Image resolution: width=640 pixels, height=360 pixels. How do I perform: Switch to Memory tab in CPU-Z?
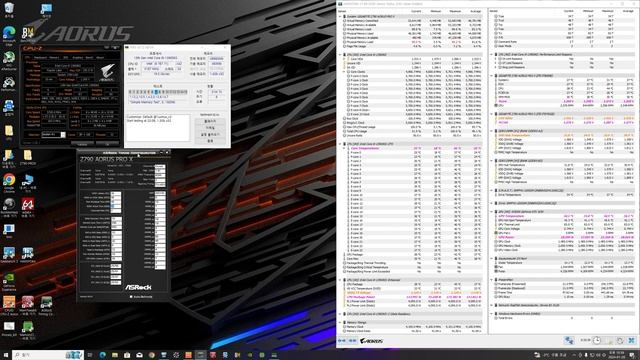coord(54,58)
